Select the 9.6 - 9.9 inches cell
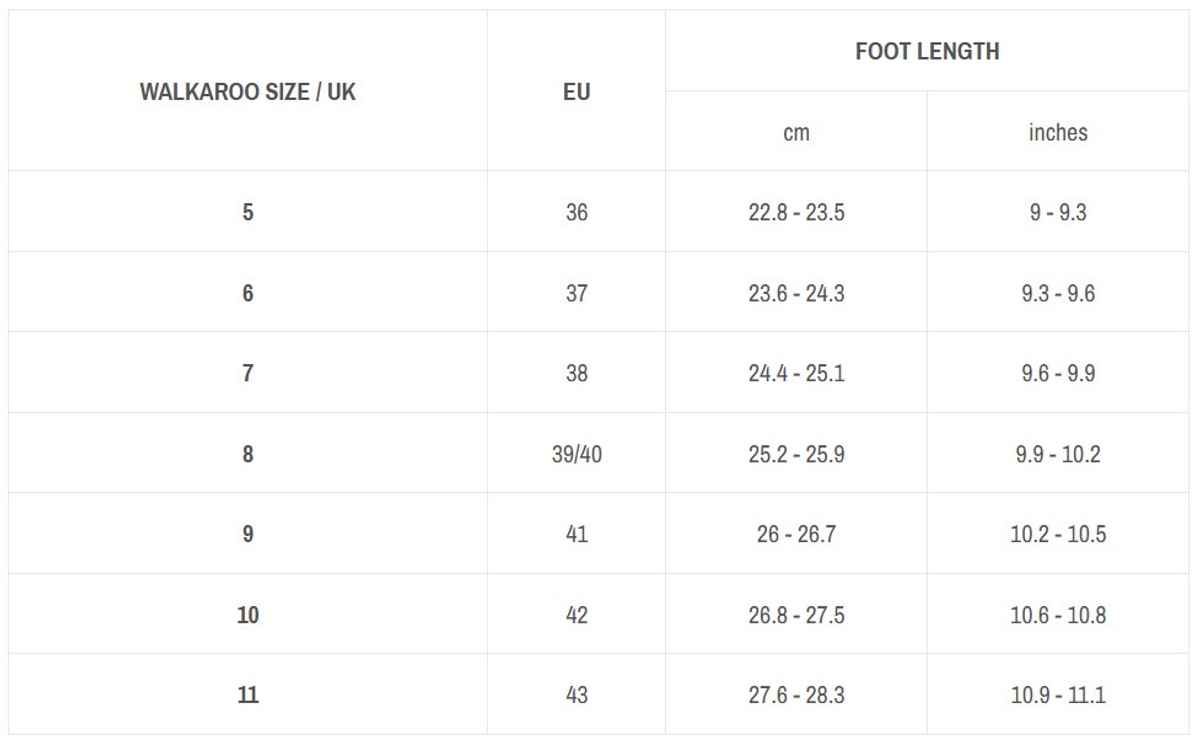 point(1057,373)
